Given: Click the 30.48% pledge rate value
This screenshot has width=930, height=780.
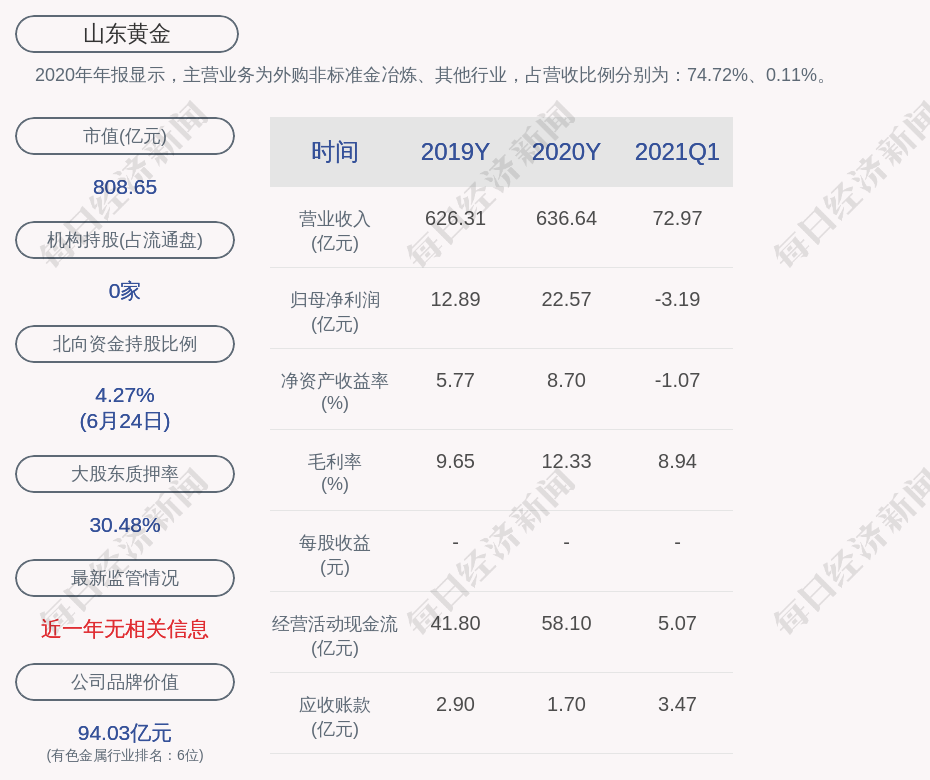Looking at the screenshot, I should point(125,525).
